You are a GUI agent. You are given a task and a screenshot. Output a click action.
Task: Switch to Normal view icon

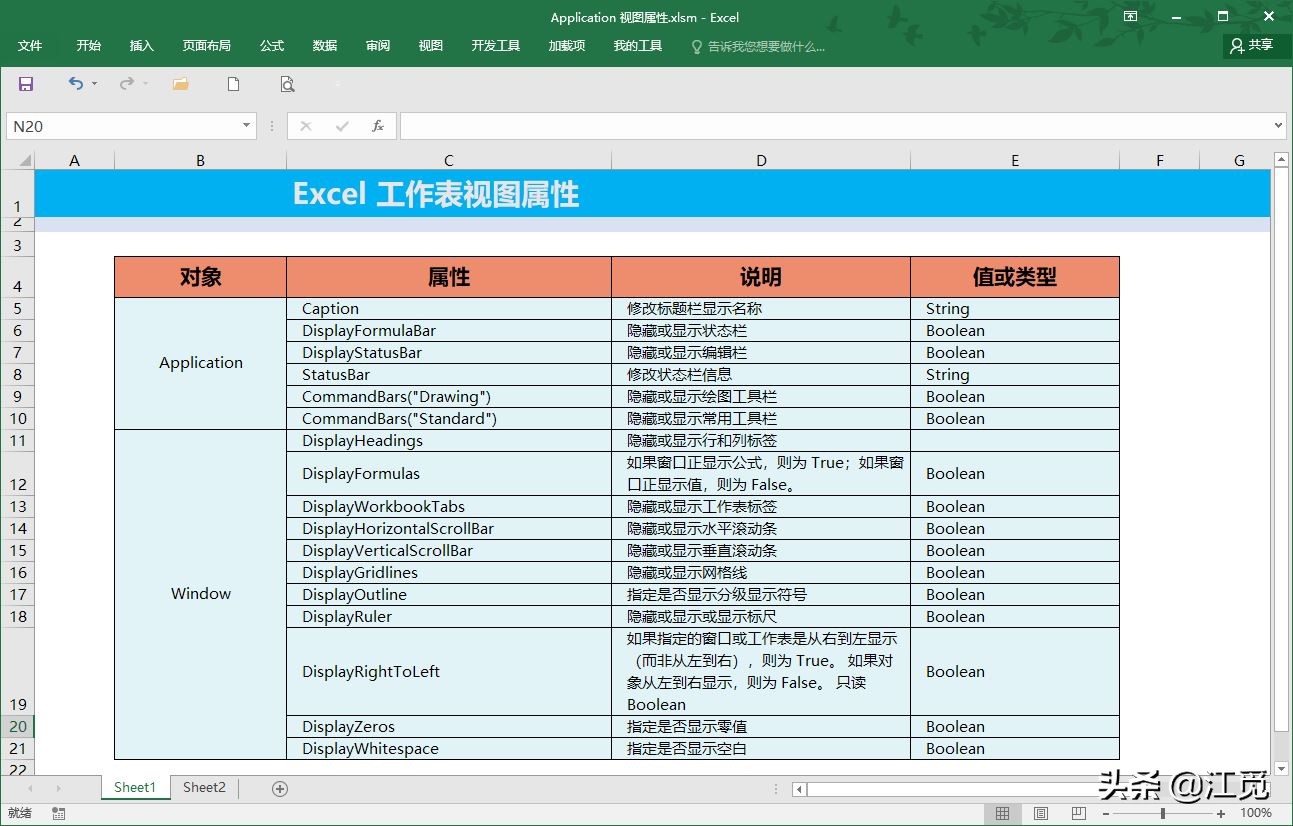(1002, 814)
